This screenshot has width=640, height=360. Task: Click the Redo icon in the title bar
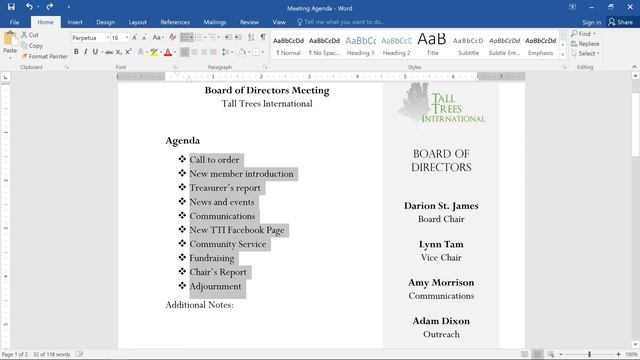click(50, 7)
